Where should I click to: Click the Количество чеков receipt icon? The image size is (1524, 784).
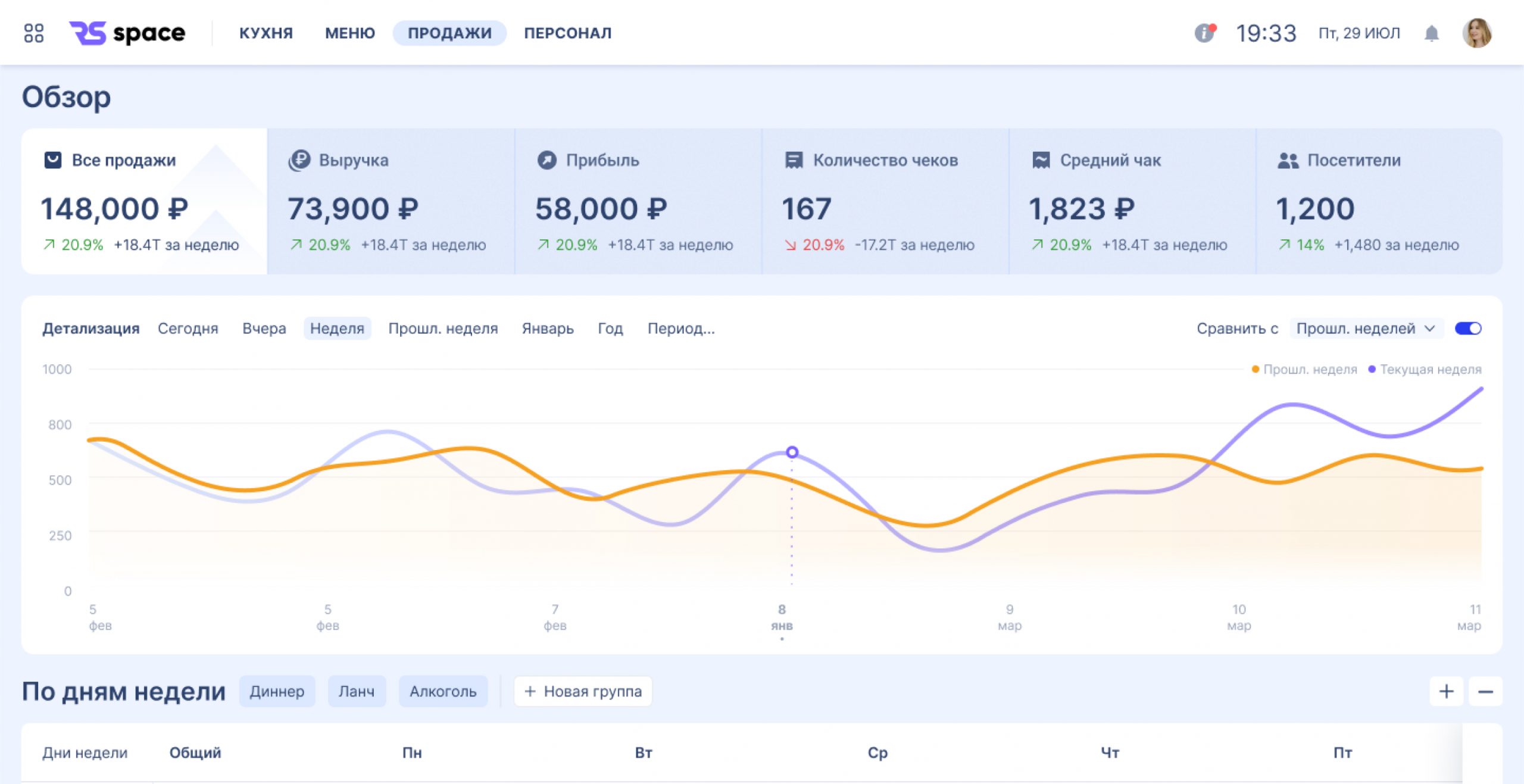tap(794, 160)
